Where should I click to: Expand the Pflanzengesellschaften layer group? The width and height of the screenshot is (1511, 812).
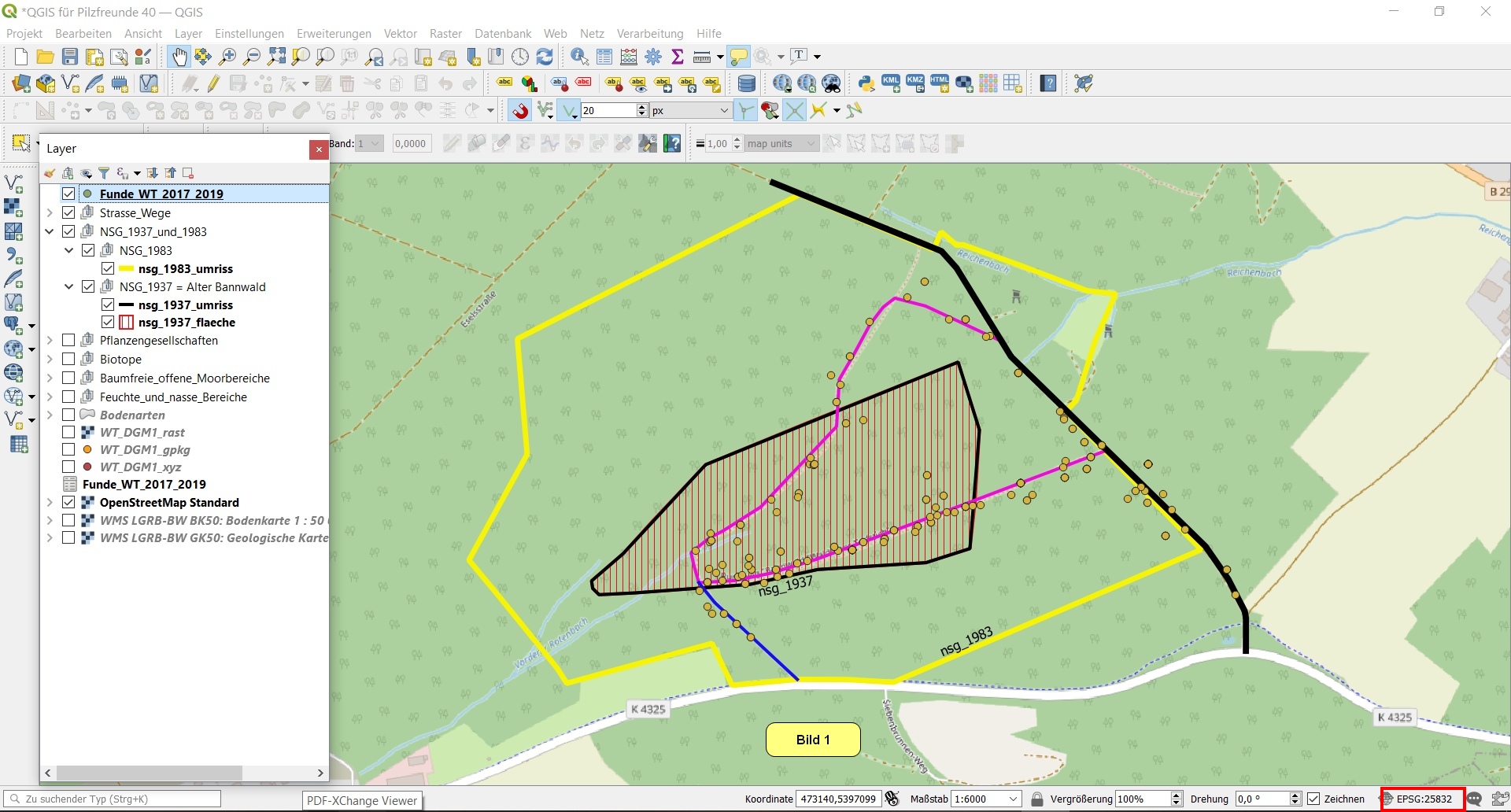[50, 341]
